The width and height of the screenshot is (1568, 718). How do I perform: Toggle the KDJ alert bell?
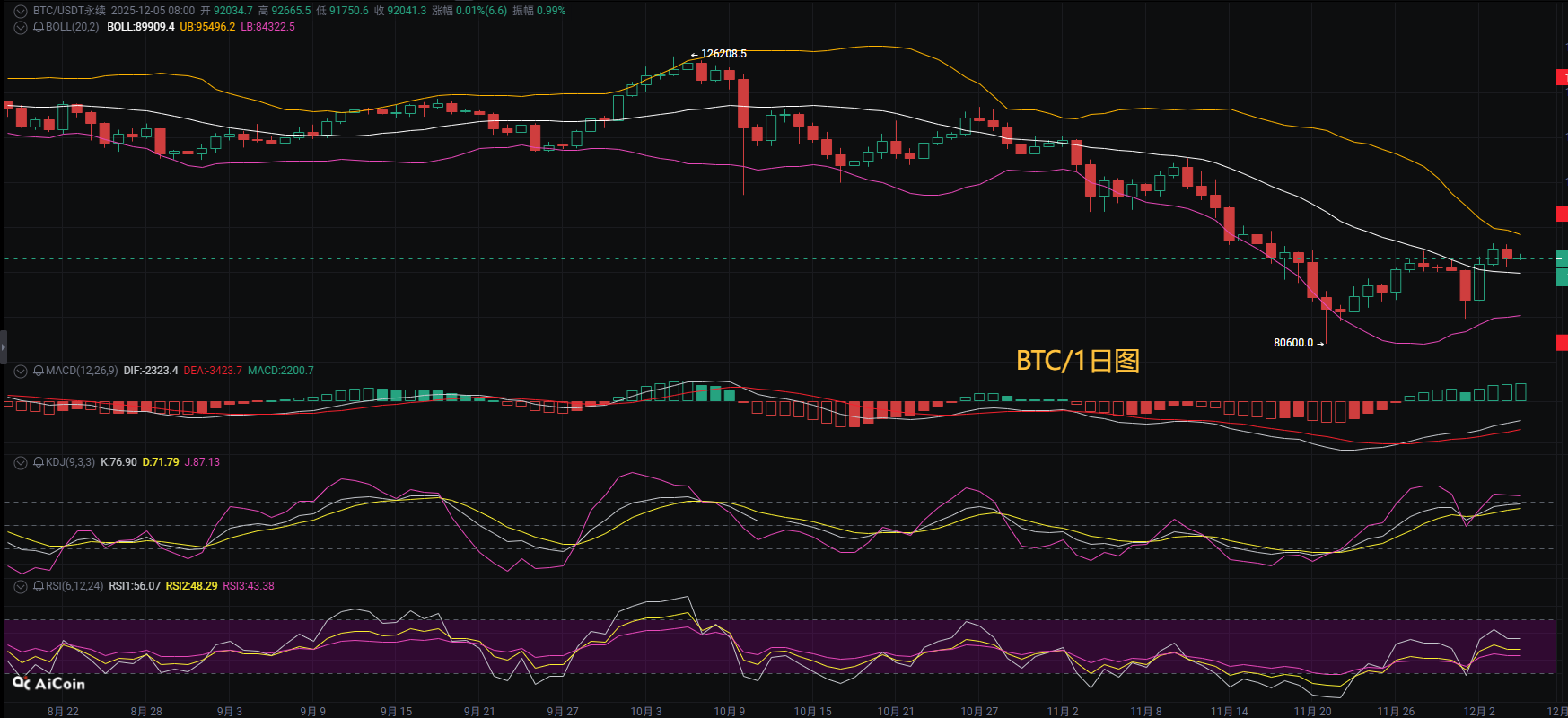tap(39, 462)
